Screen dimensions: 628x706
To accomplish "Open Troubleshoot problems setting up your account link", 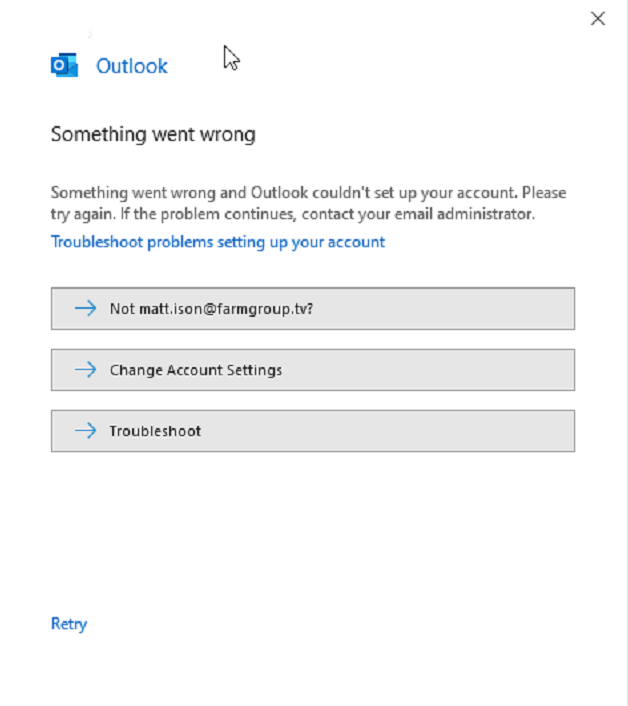I will tap(218, 242).
